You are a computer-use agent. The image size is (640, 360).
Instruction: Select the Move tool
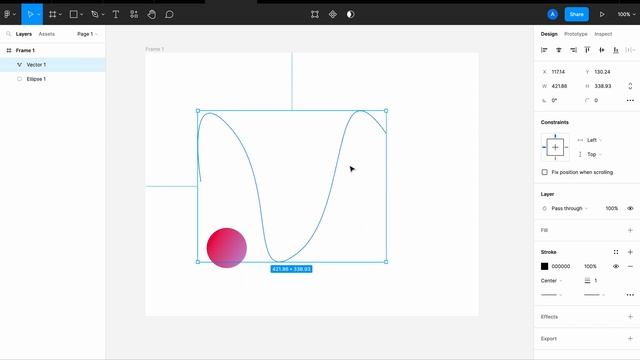click(x=30, y=14)
